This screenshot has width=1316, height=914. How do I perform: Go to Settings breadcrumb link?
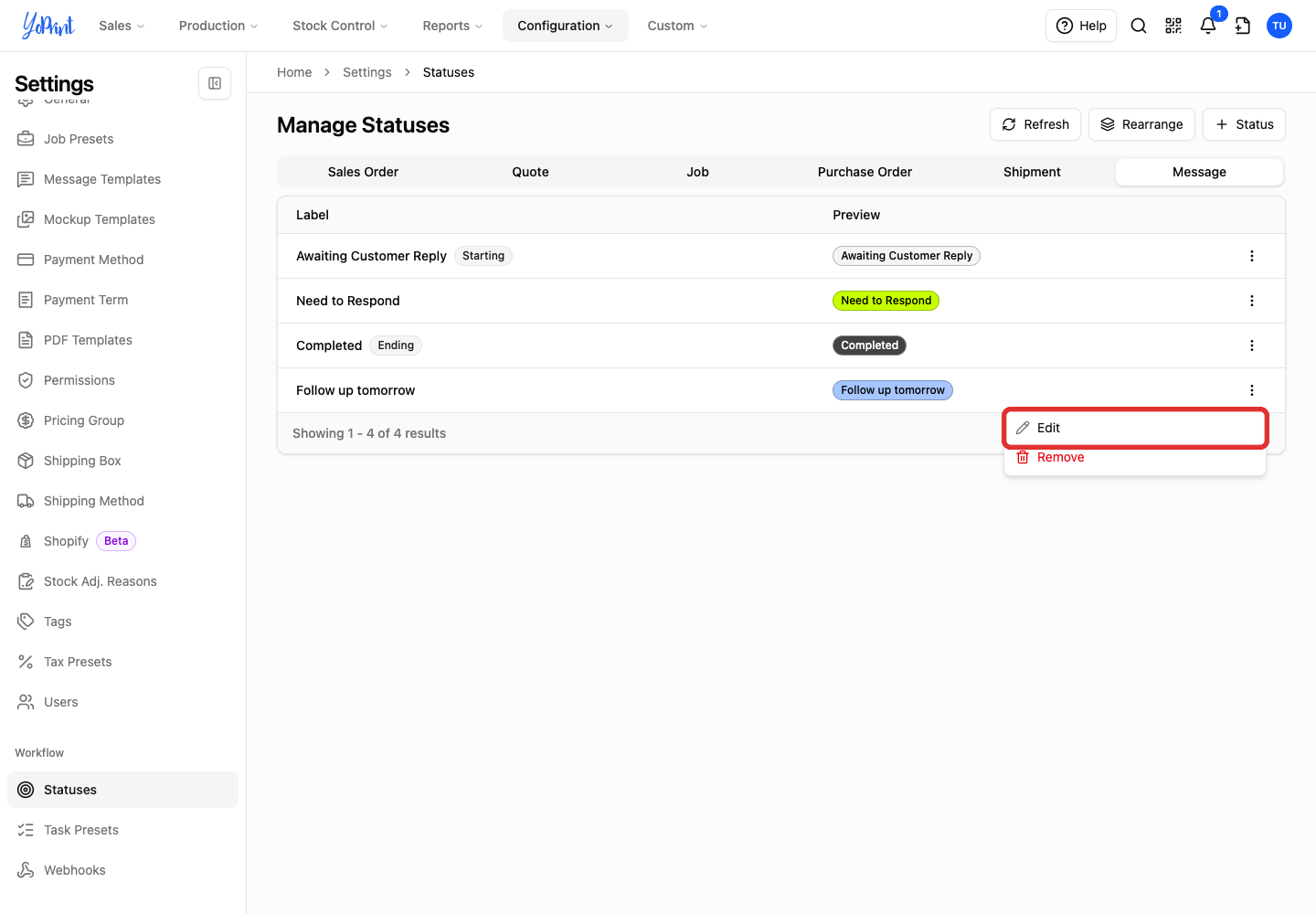(367, 72)
